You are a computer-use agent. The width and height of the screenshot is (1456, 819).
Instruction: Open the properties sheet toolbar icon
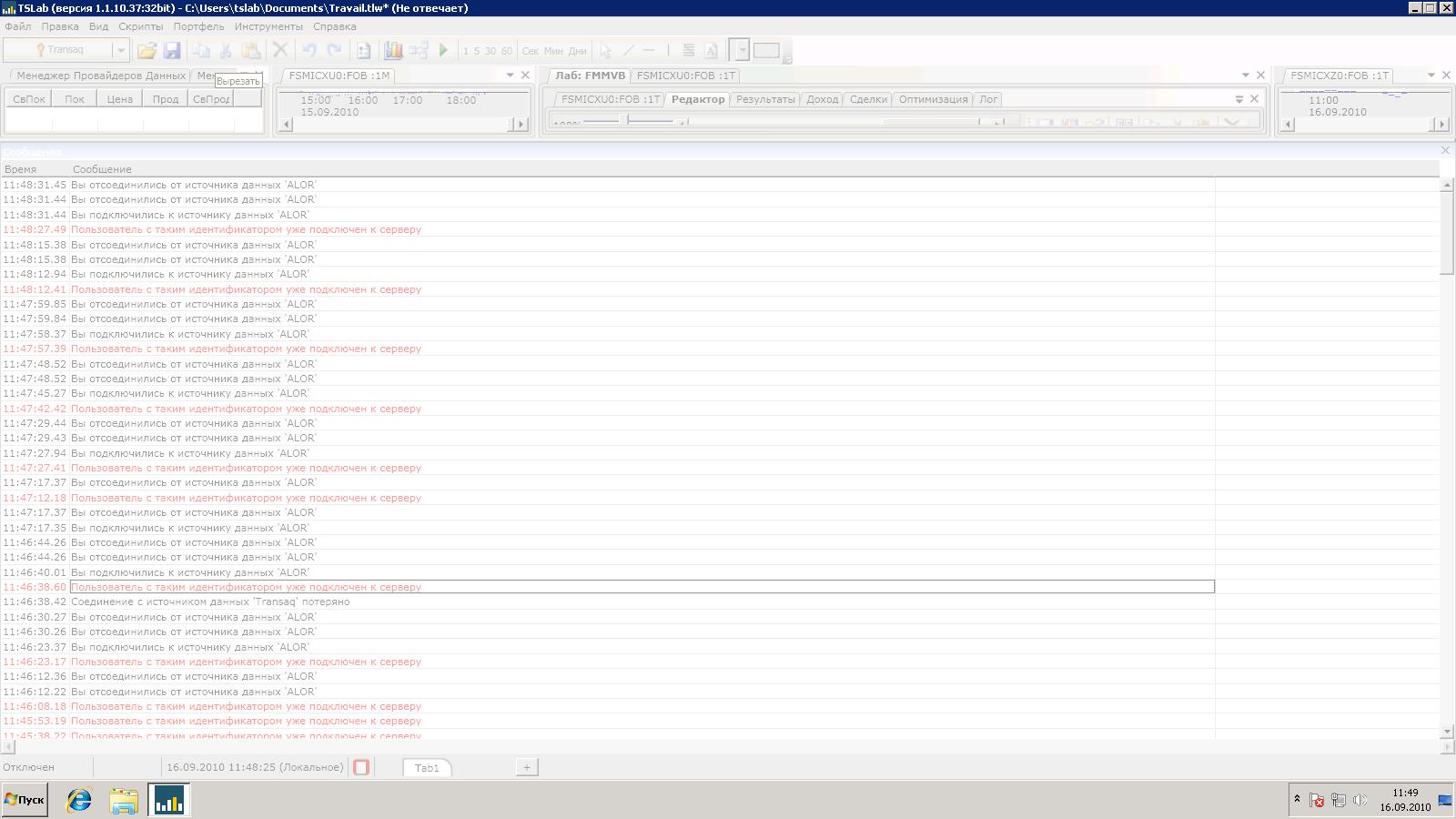point(363,51)
